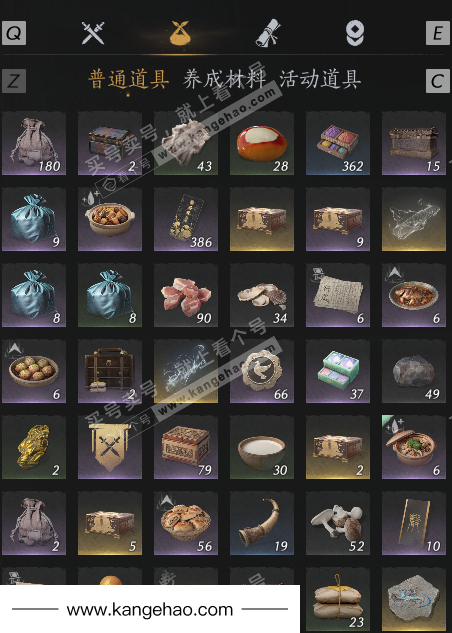Switch to the 养成材料 tab
The width and height of the screenshot is (452, 633).
click(224, 80)
